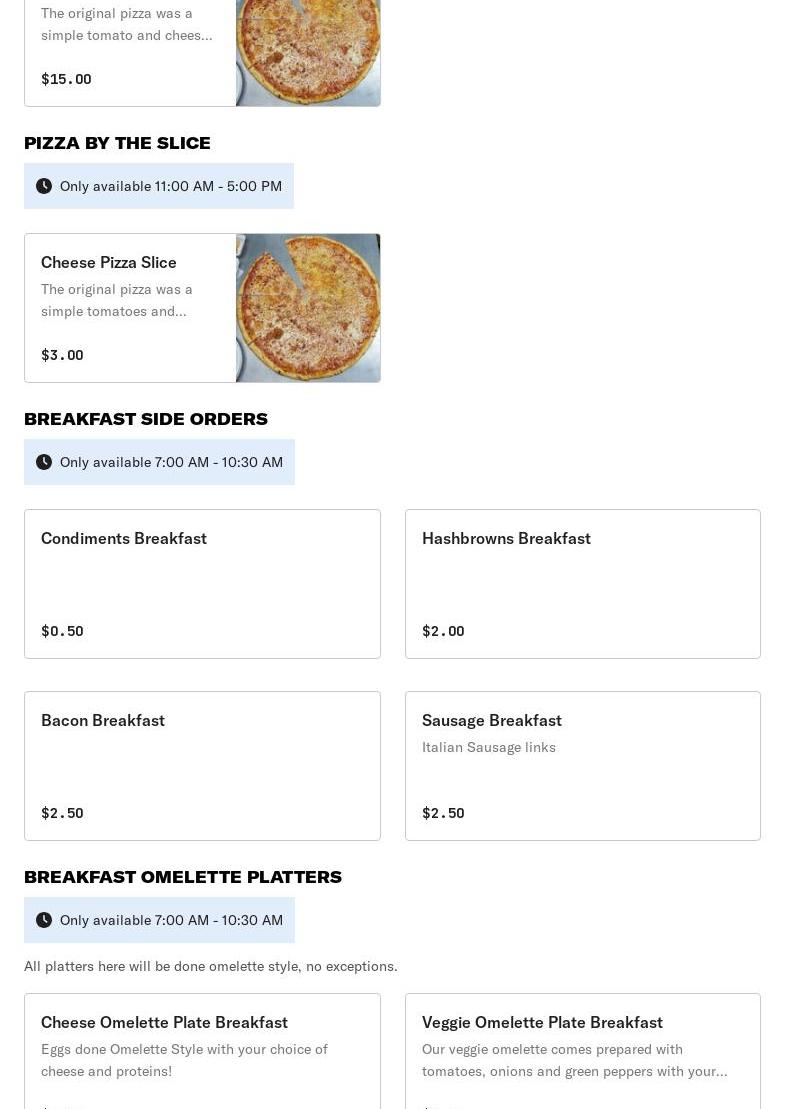
Task: Click the Breakfast Side Orders heading
Action: tap(146, 419)
